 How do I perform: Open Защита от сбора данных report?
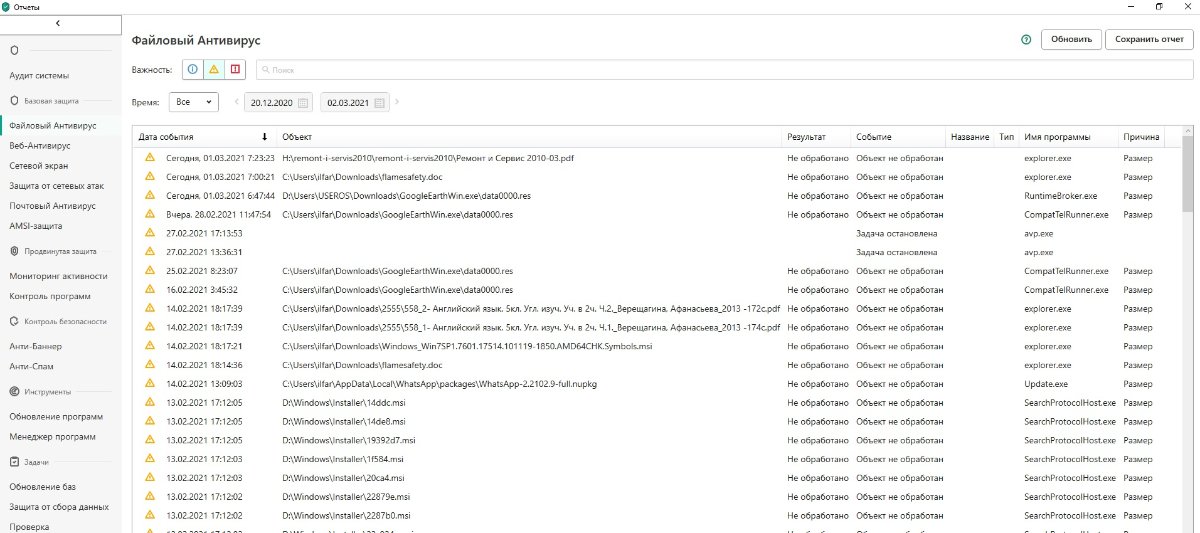pyautogui.click(x=59, y=506)
